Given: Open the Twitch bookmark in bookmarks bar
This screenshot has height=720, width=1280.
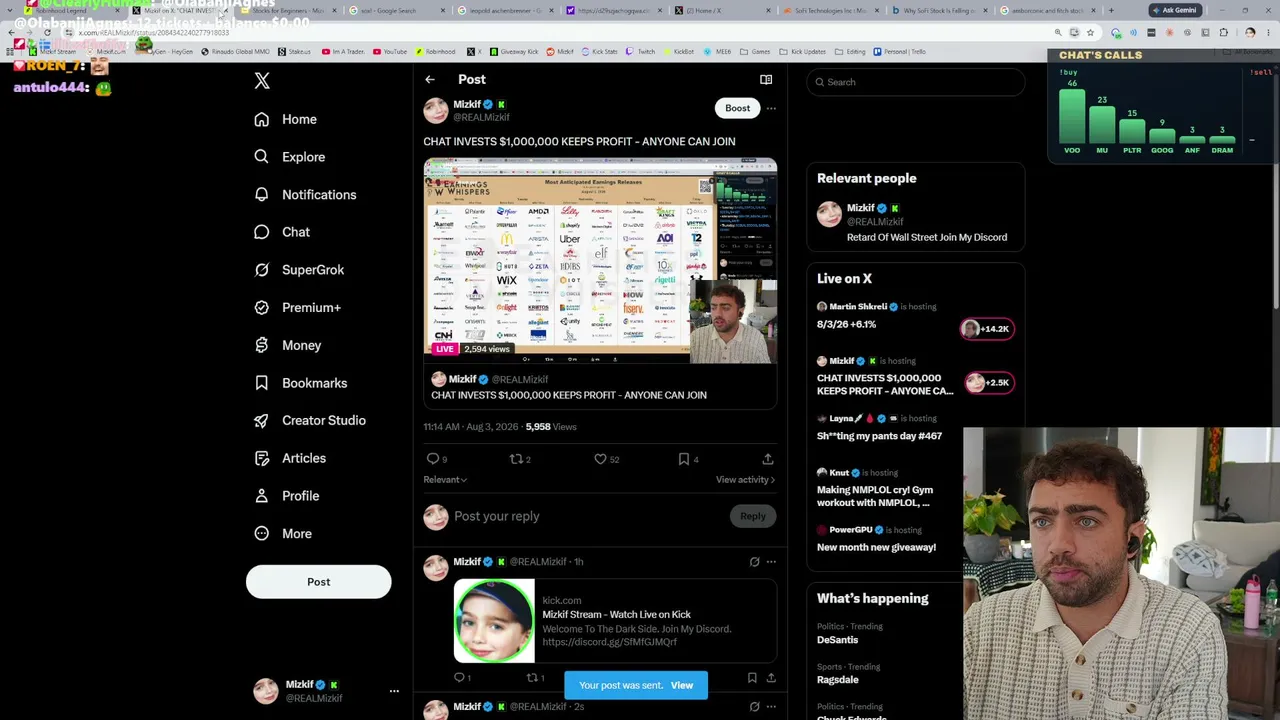Looking at the screenshot, I should pyautogui.click(x=641, y=52).
